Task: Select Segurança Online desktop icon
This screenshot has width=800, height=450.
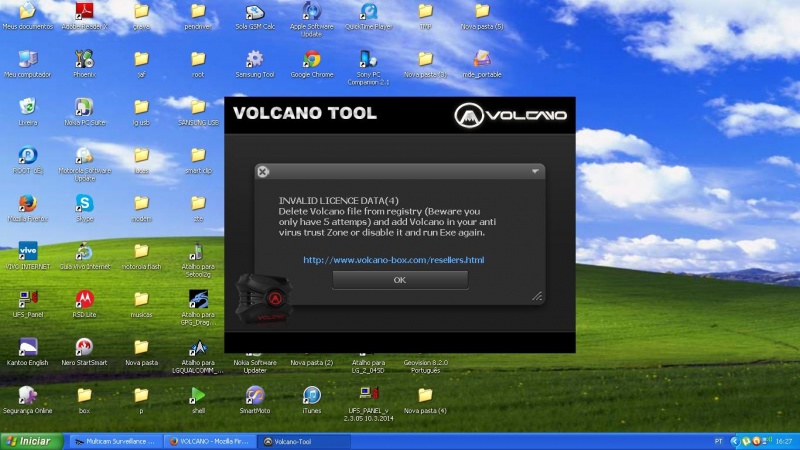Action: coord(28,400)
